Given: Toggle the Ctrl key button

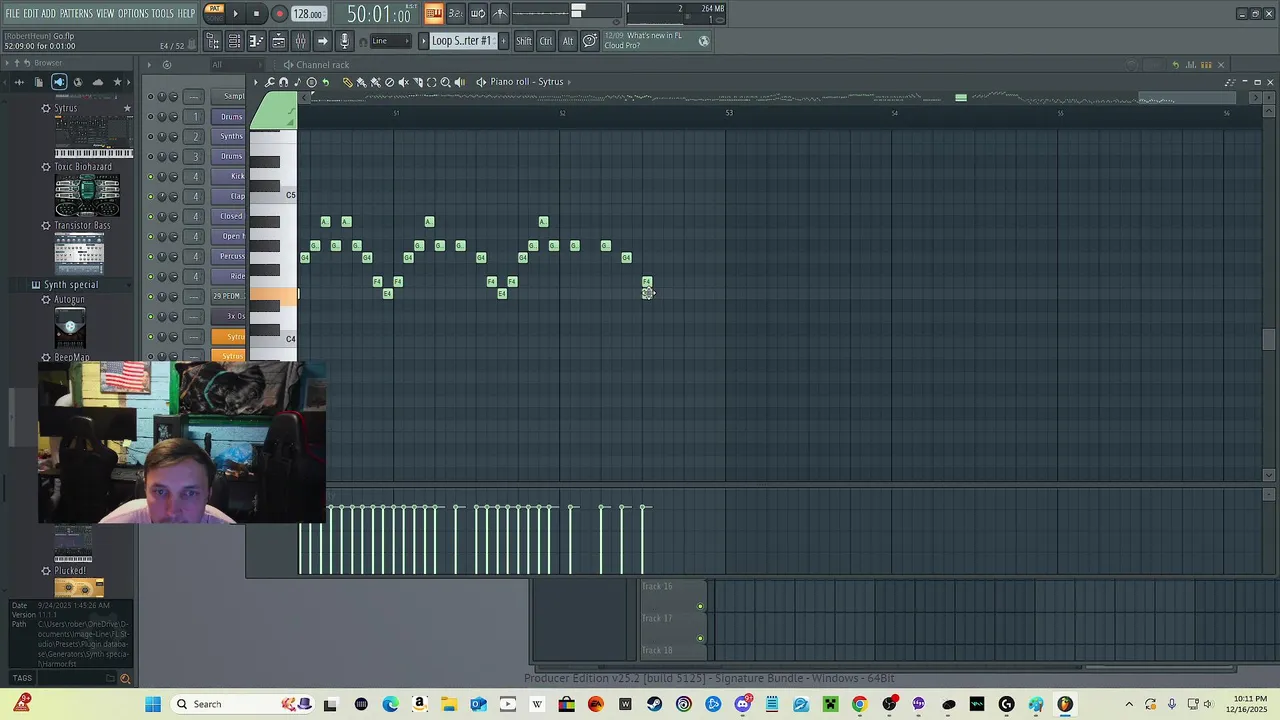Looking at the screenshot, I should pyautogui.click(x=546, y=41).
